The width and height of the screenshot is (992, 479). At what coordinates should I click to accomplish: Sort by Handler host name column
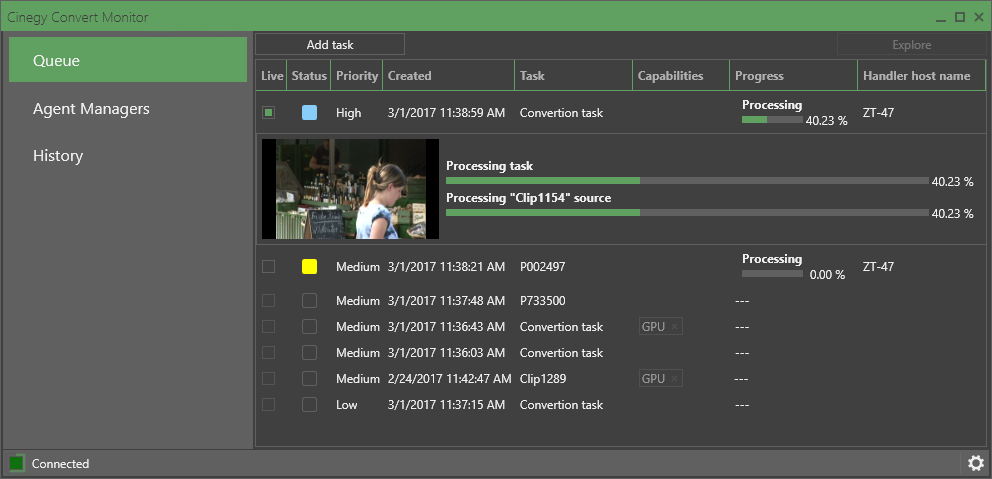click(x=921, y=75)
